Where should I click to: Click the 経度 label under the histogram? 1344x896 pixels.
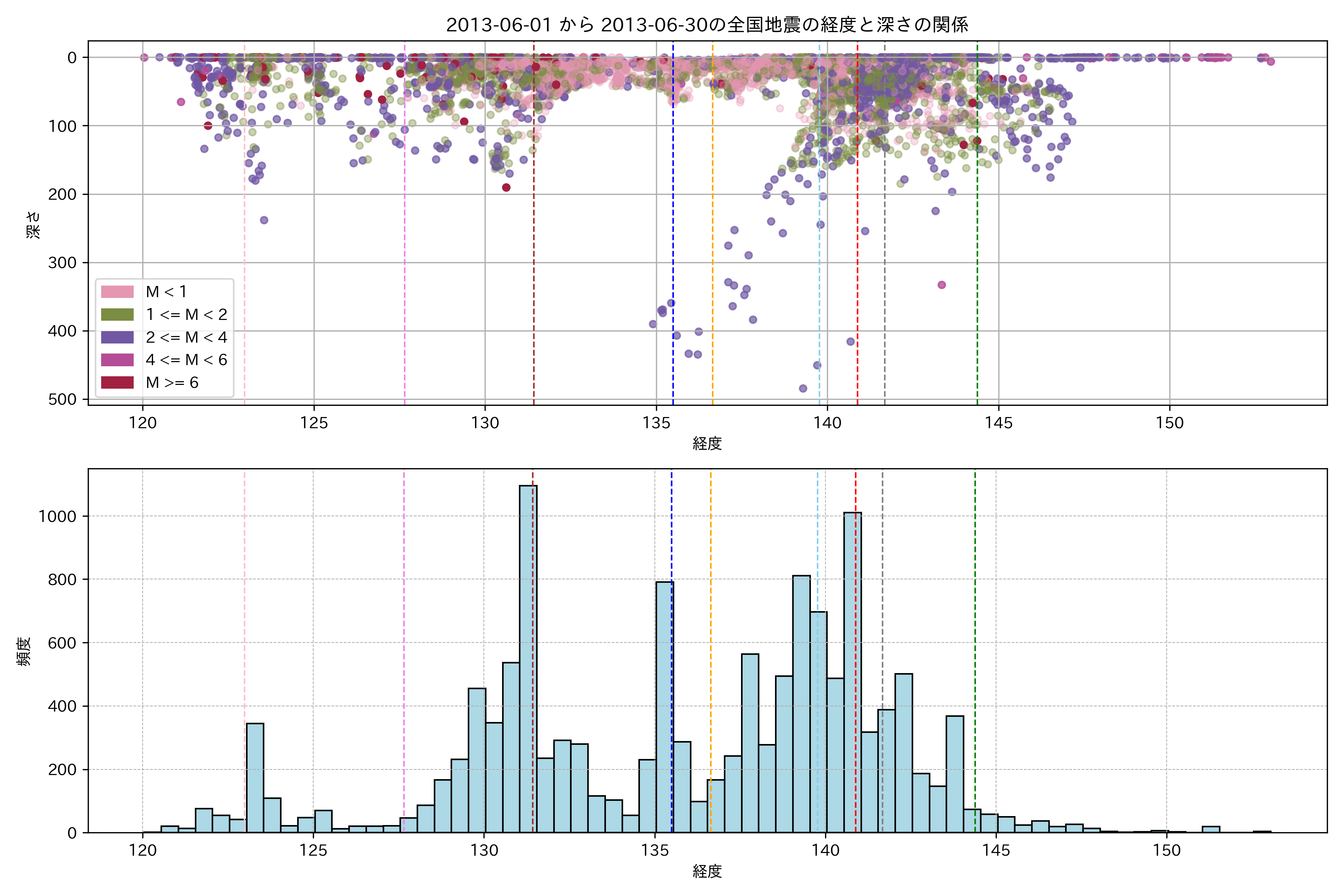tap(707, 871)
